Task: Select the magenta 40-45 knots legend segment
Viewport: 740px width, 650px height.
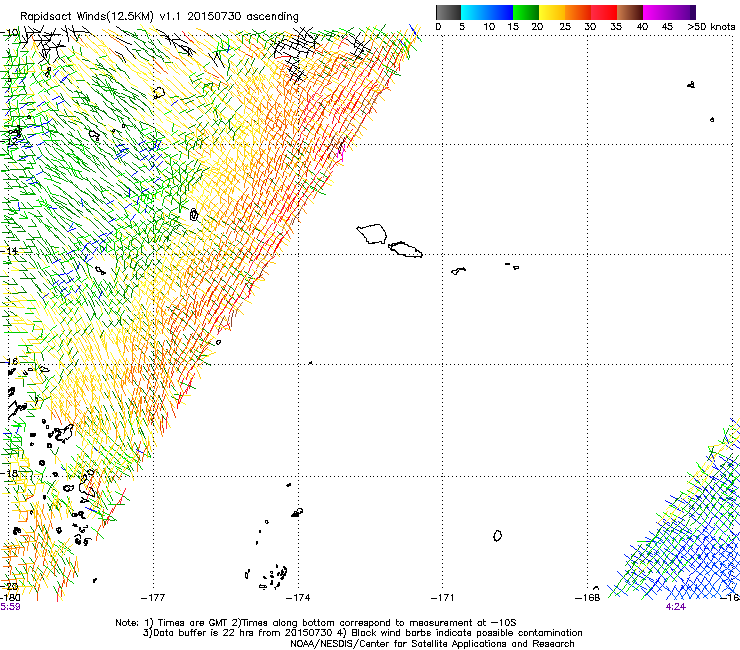Action: (x=656, y=12)
